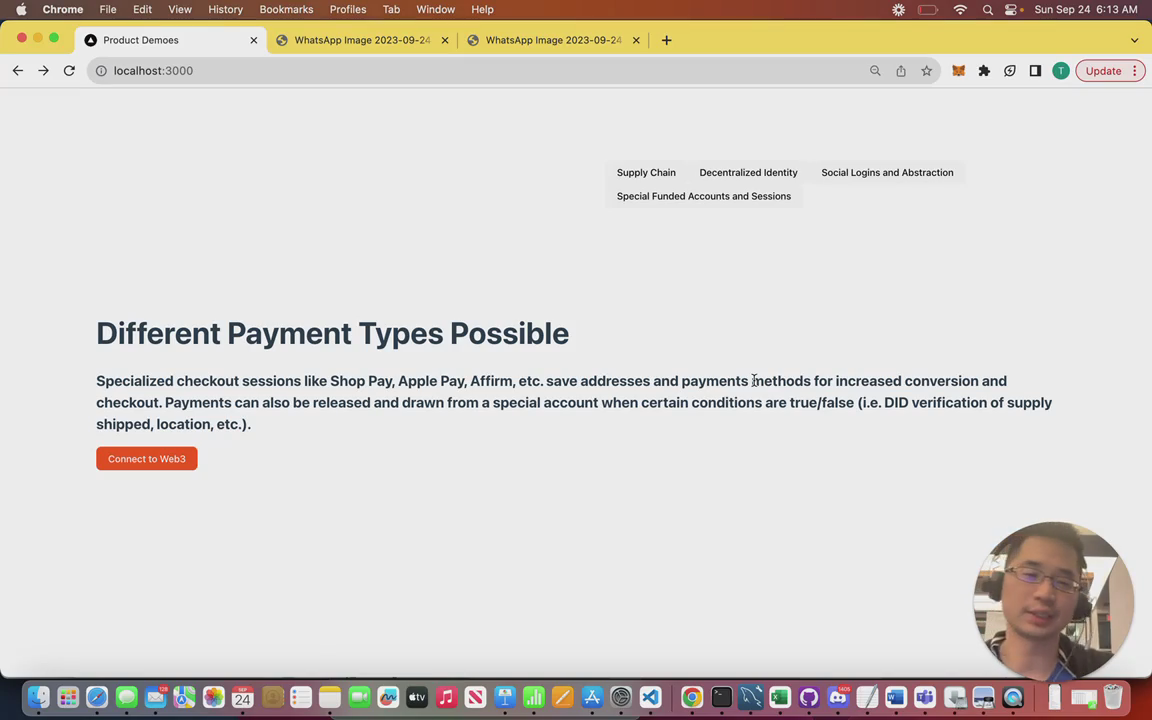The width and height of the screenshot is (1152, 720).
Task: Select Social Logins and Abstraction nav item
Action: (887, 173)
